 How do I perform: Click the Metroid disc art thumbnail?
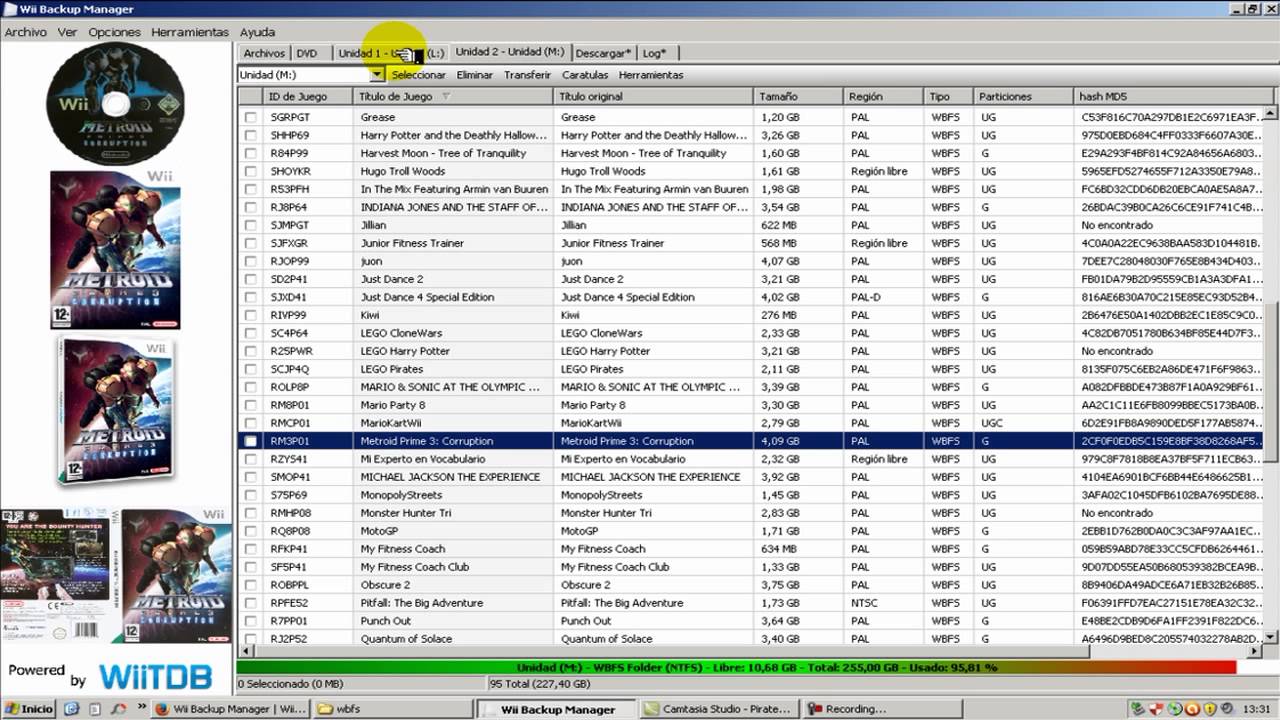click(x=117, y=104)
